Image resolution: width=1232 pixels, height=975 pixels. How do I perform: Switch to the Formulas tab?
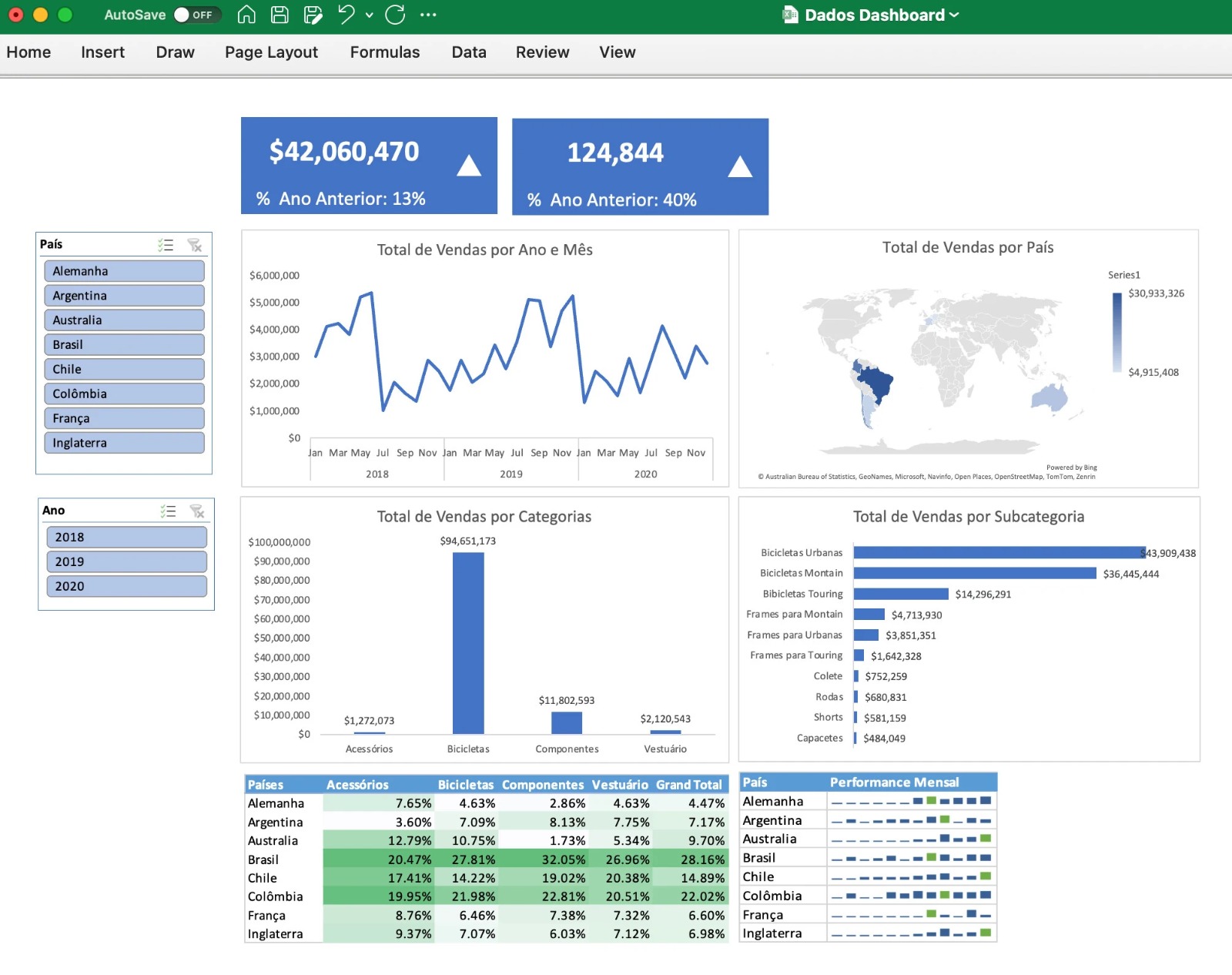(x=384, y=52)
